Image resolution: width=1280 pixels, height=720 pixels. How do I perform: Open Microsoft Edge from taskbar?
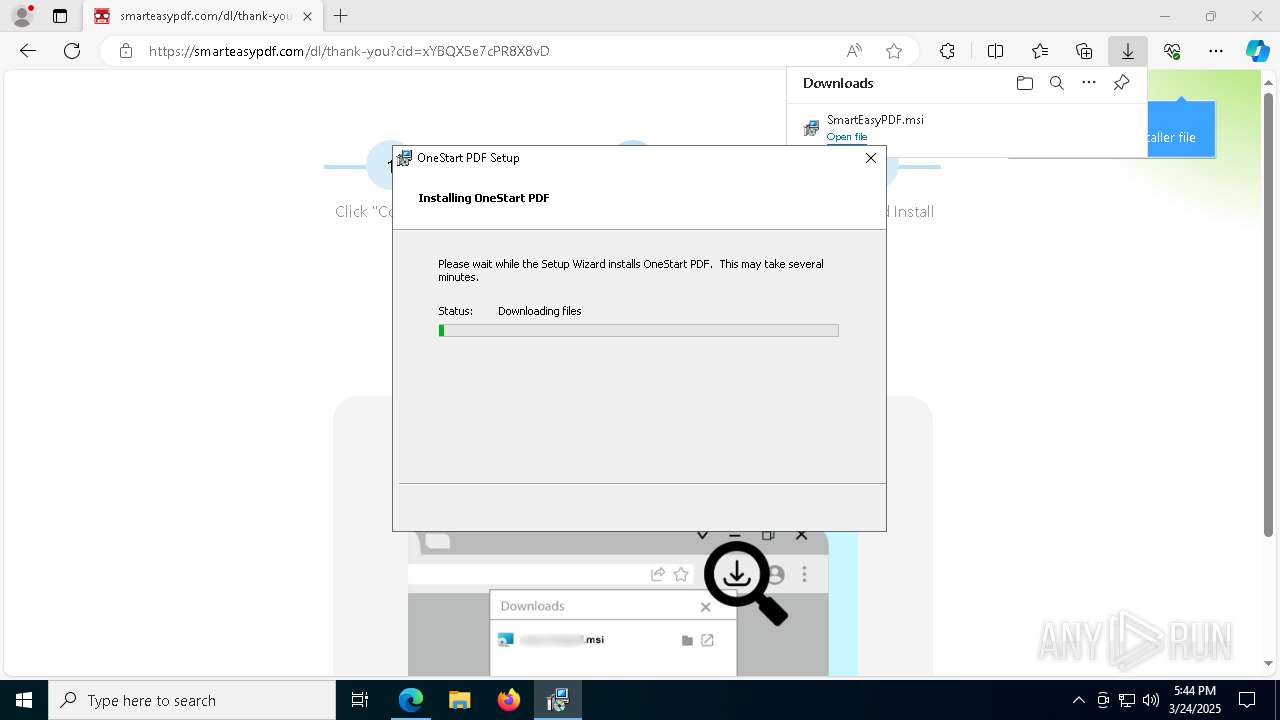pyautogui.click(x=411, y=700)
